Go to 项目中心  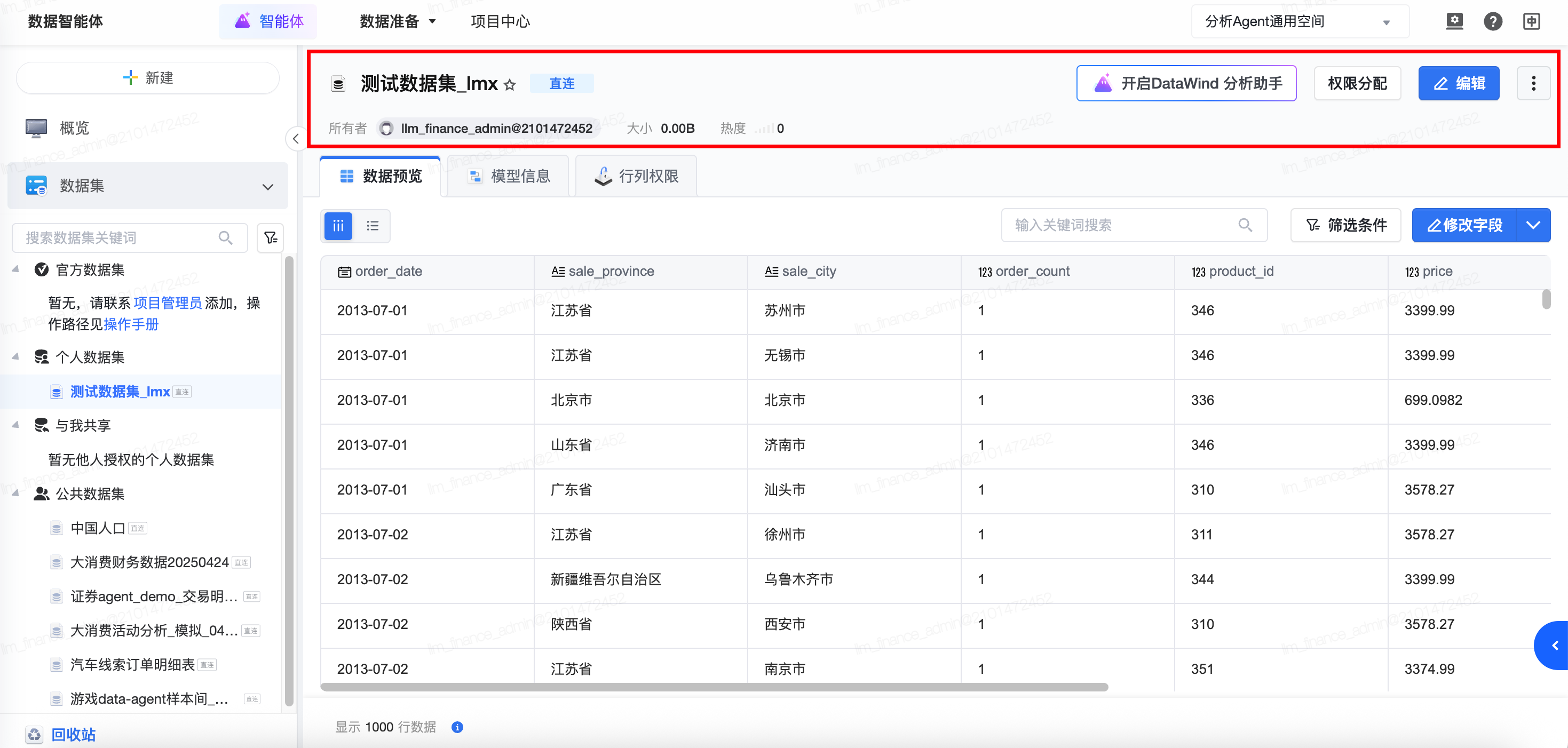point(501,21)
